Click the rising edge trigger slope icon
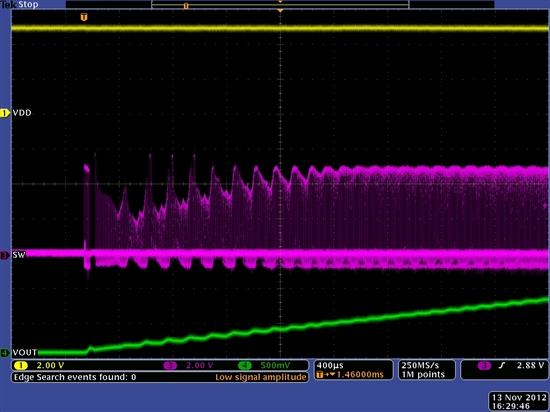Viewport: 550px width, 412px height. click(x=502, y=366)
